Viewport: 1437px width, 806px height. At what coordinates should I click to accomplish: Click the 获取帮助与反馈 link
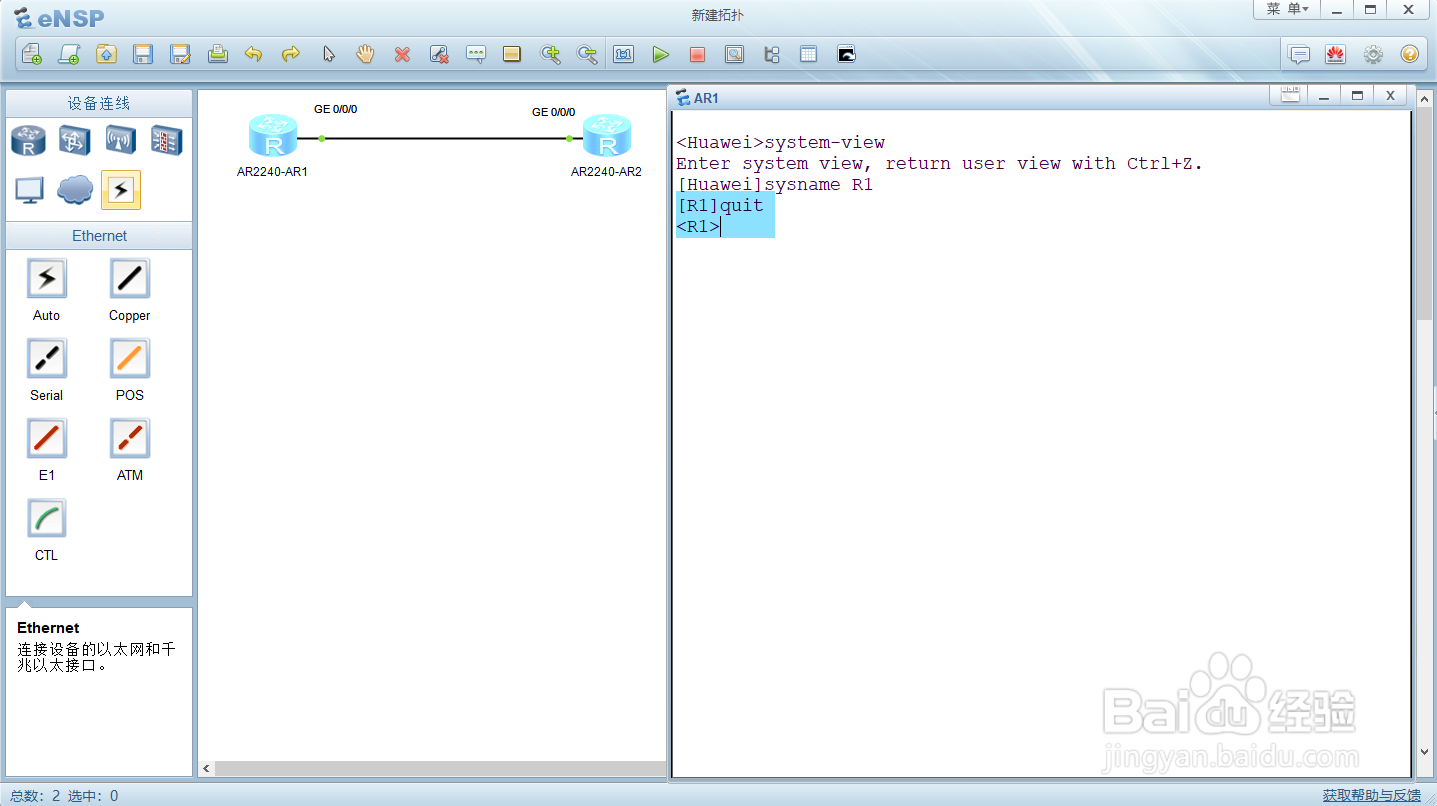coord(1371,796)
